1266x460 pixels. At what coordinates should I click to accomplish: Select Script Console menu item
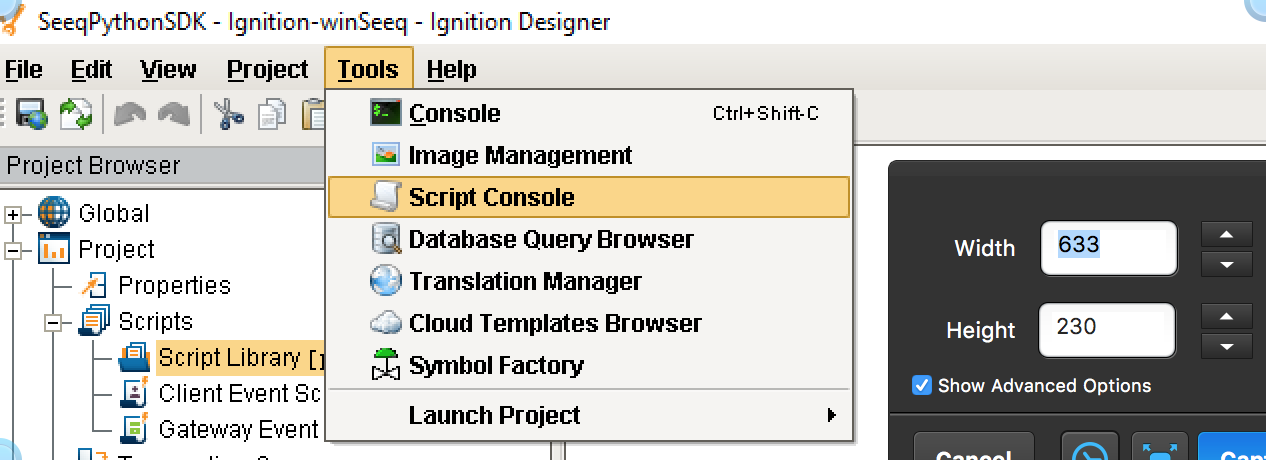pyautogui.click(x=491, y=197)
